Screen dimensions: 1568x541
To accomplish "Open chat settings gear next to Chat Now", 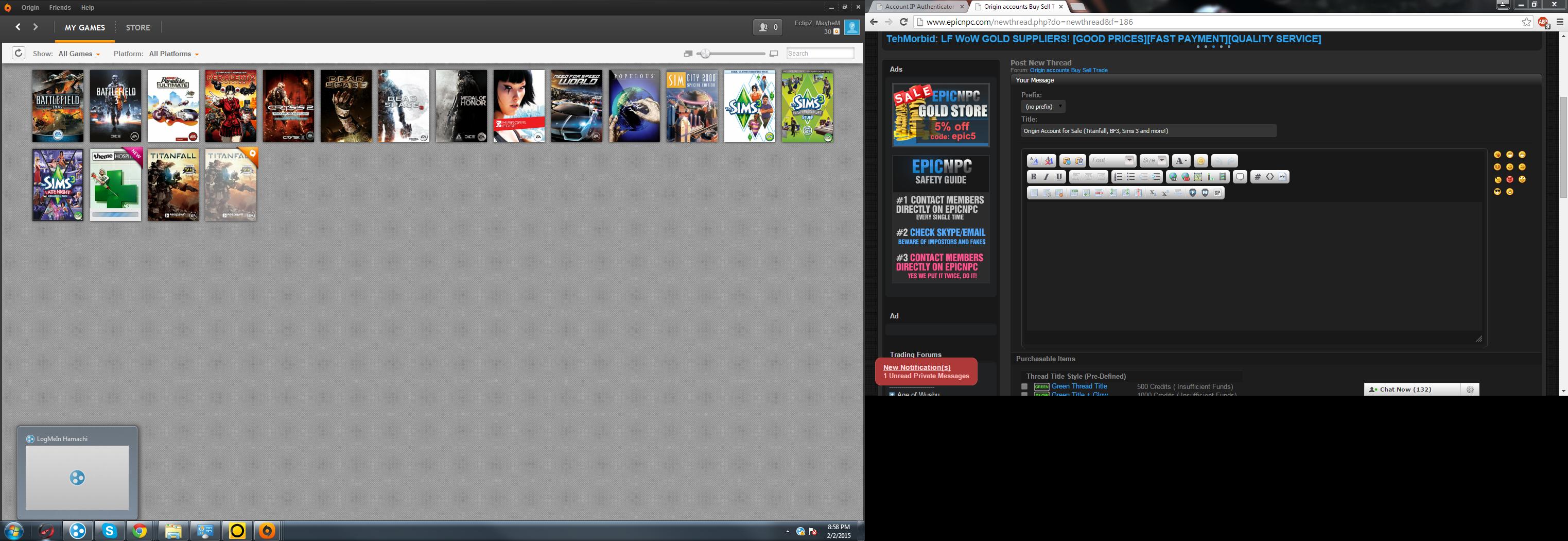I will 1470,390.
